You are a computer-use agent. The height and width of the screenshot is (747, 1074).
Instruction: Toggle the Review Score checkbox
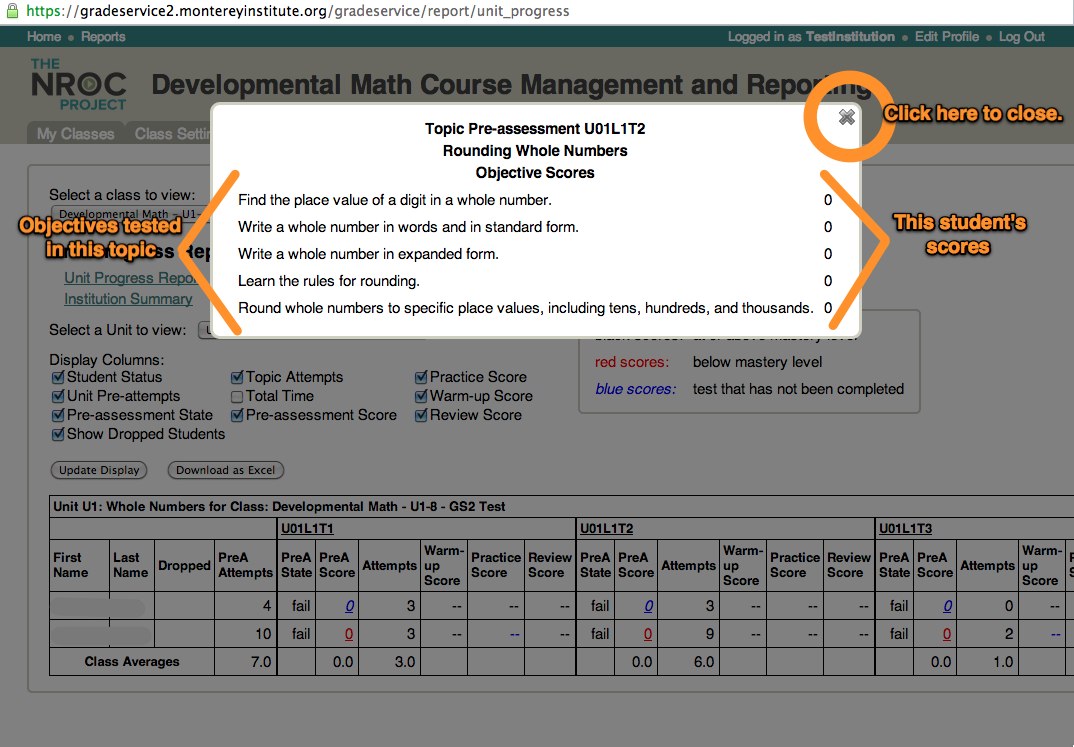(421, 416)
